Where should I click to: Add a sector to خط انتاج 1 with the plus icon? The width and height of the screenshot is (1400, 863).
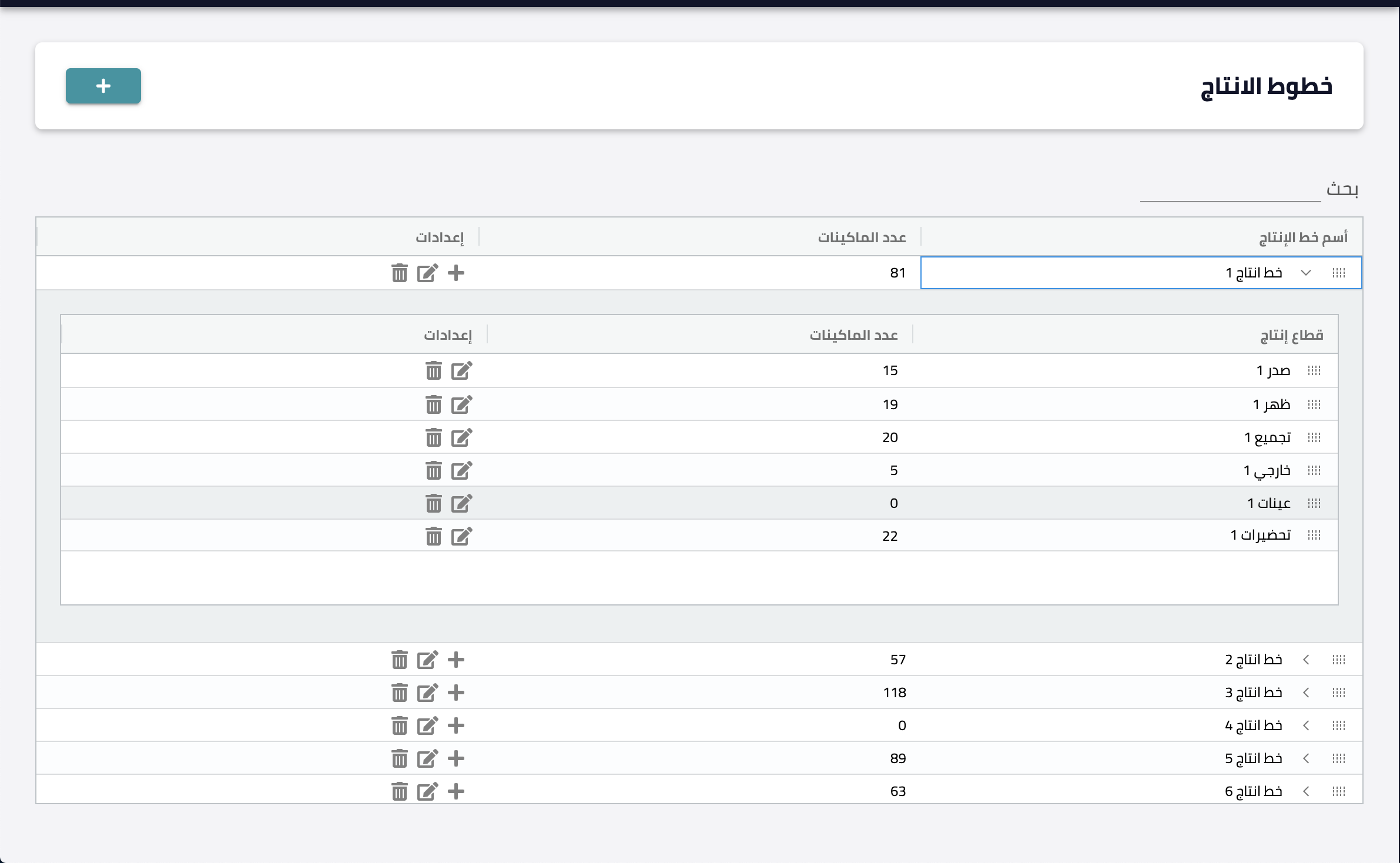point(456,273)
